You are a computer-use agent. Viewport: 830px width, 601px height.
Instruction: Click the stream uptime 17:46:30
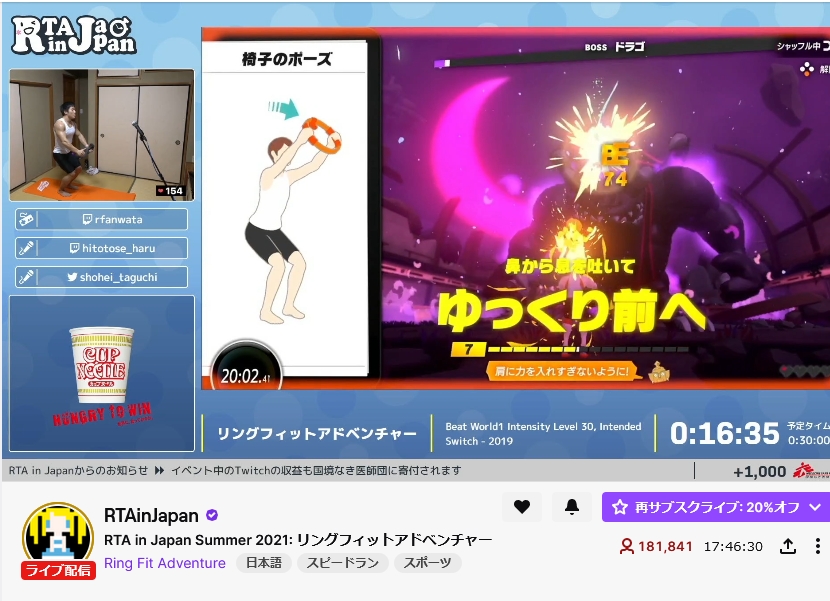coord(733,546)
